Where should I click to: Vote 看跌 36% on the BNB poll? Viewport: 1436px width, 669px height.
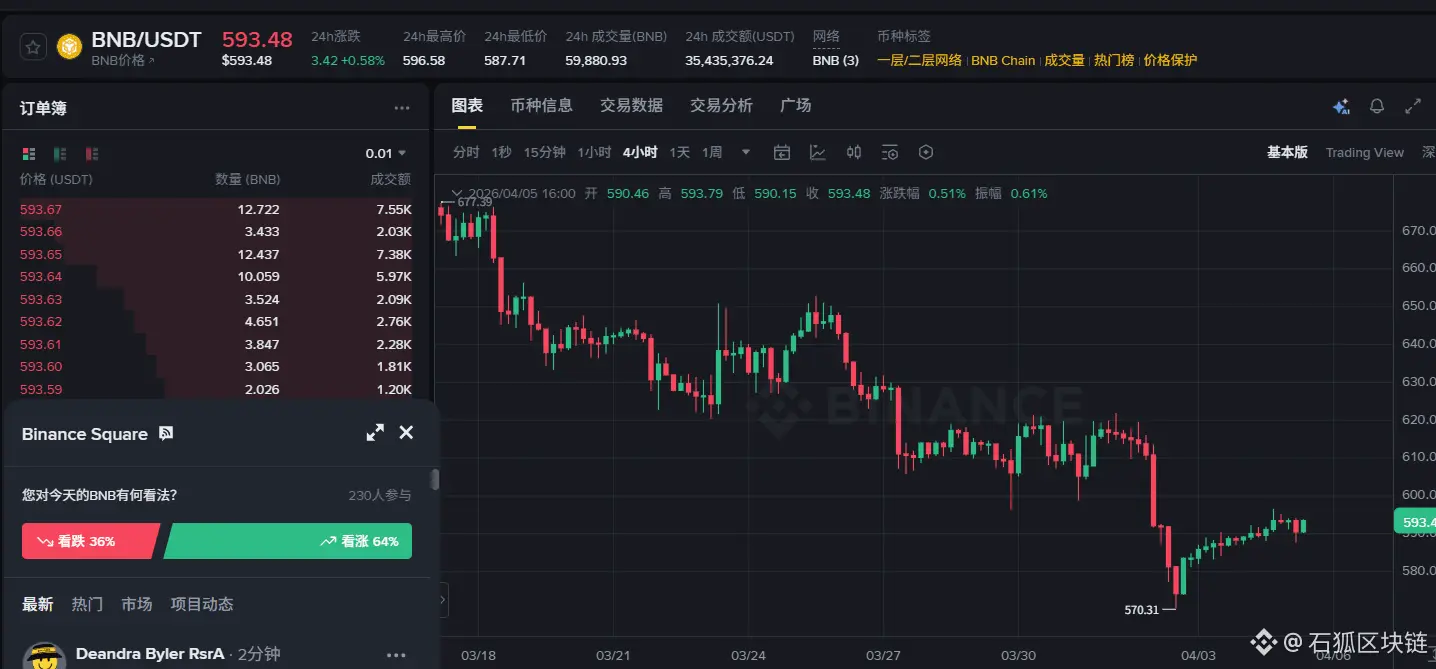click(x=90, y=541)
